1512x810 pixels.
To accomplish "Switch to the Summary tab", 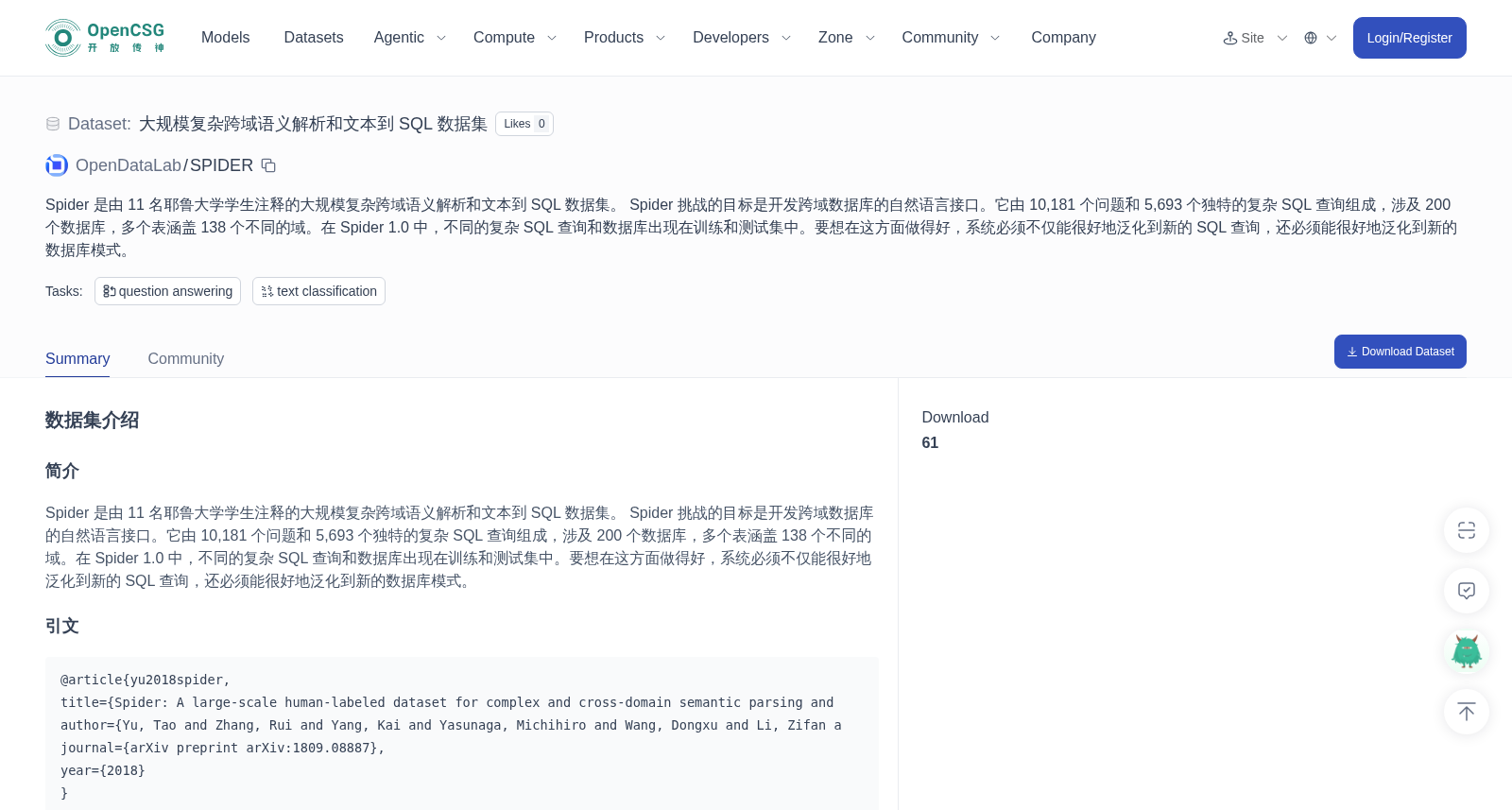I will pyautogui.click(x=77, y=359).
